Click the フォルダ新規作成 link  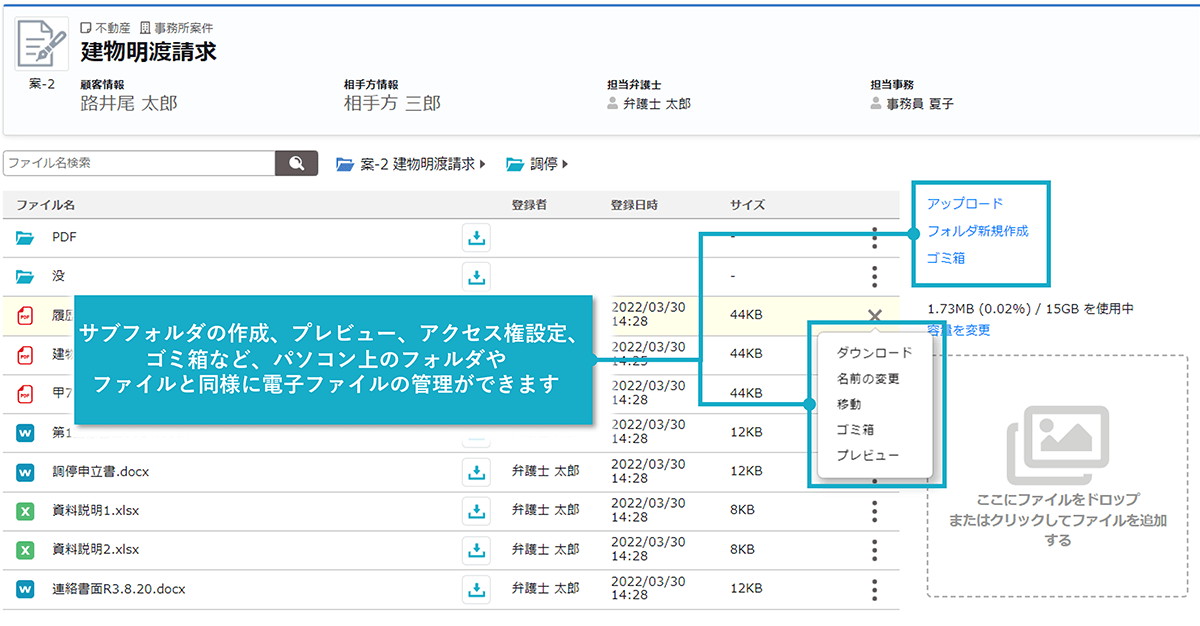[978, 230]
